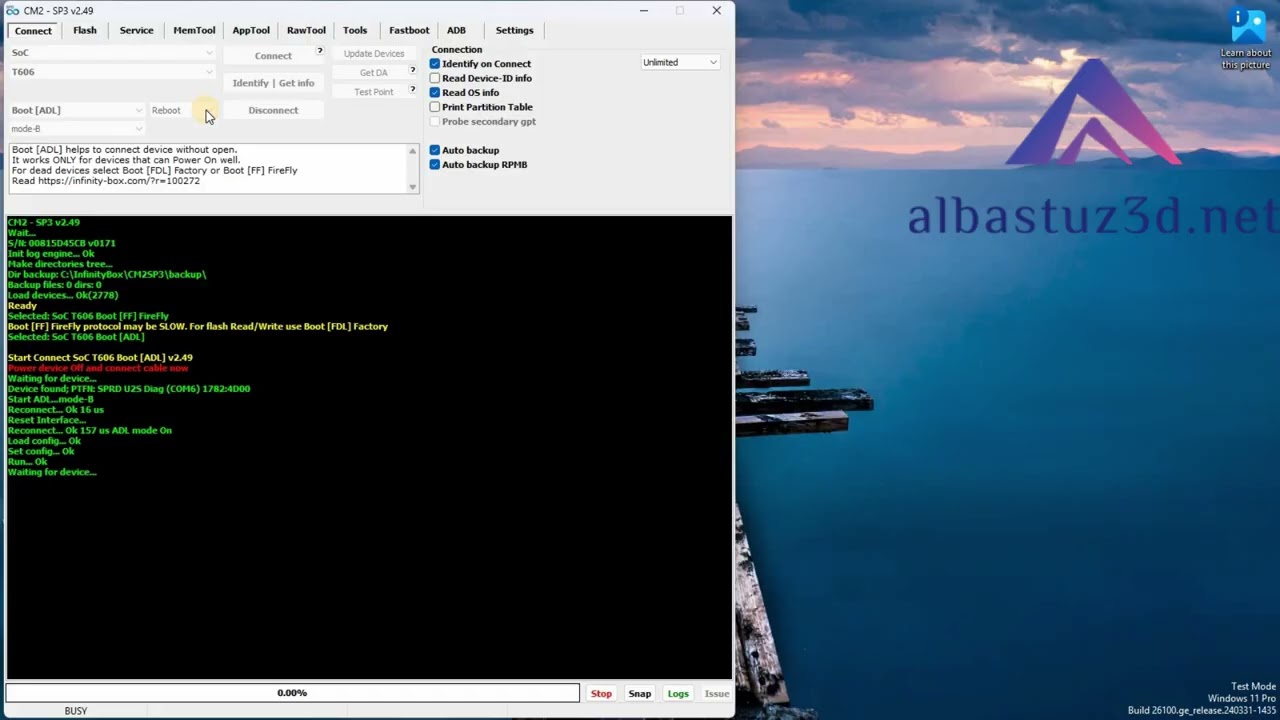Go to the Tools tab
Screen dimensions: 1280x720
click(355, 30)
